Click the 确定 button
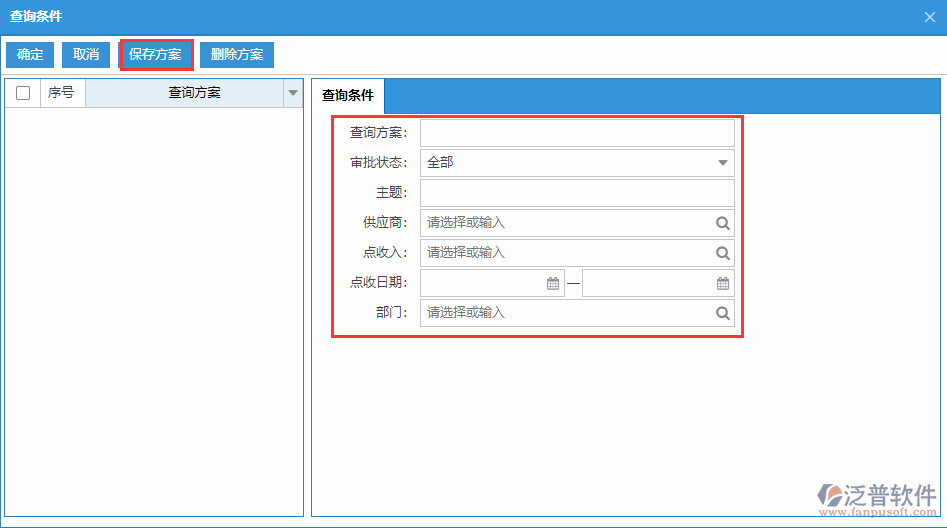The width and height of the screenshot is (947, 528). point(30,54)
